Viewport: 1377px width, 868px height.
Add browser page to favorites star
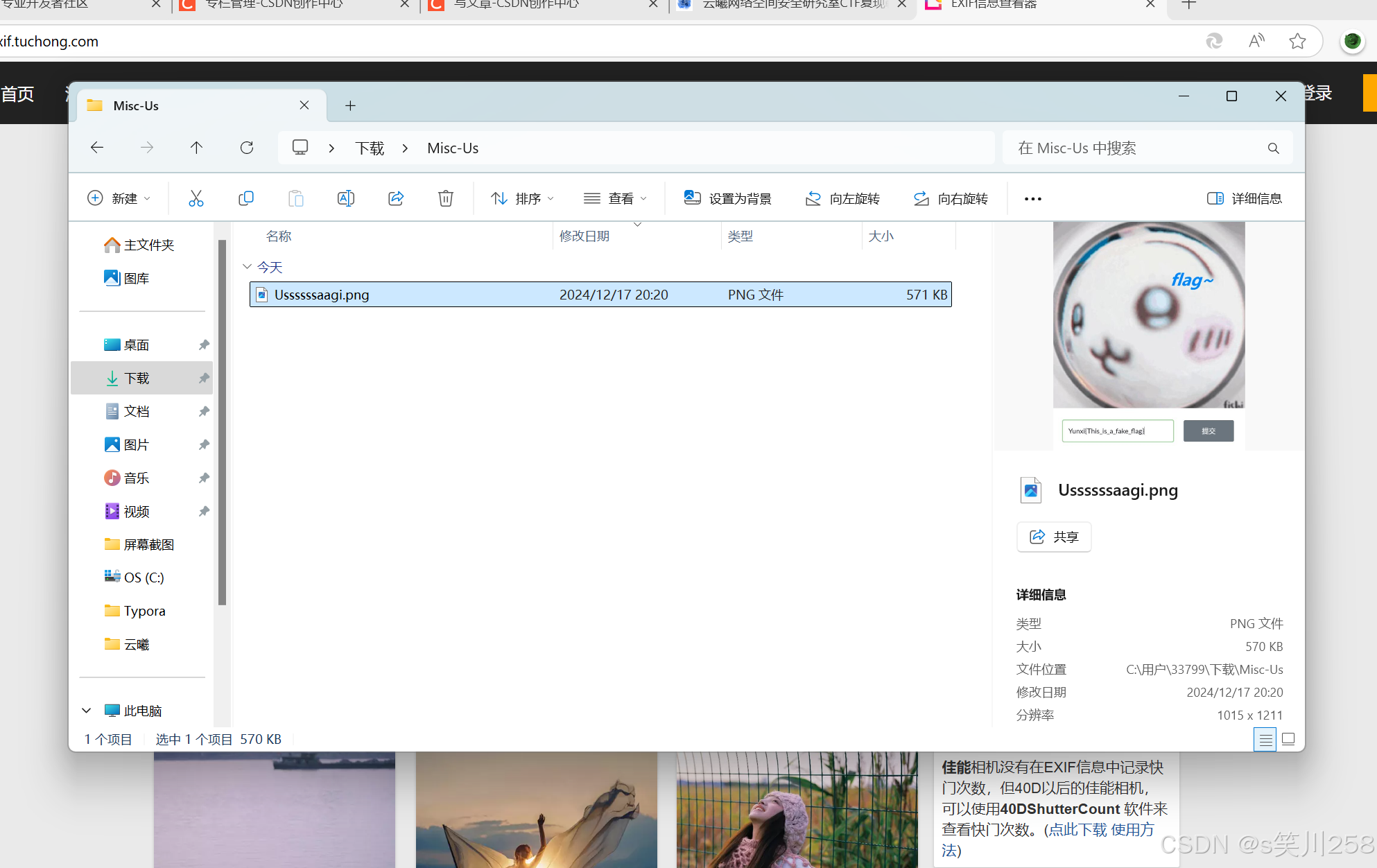coord(1297,42)
